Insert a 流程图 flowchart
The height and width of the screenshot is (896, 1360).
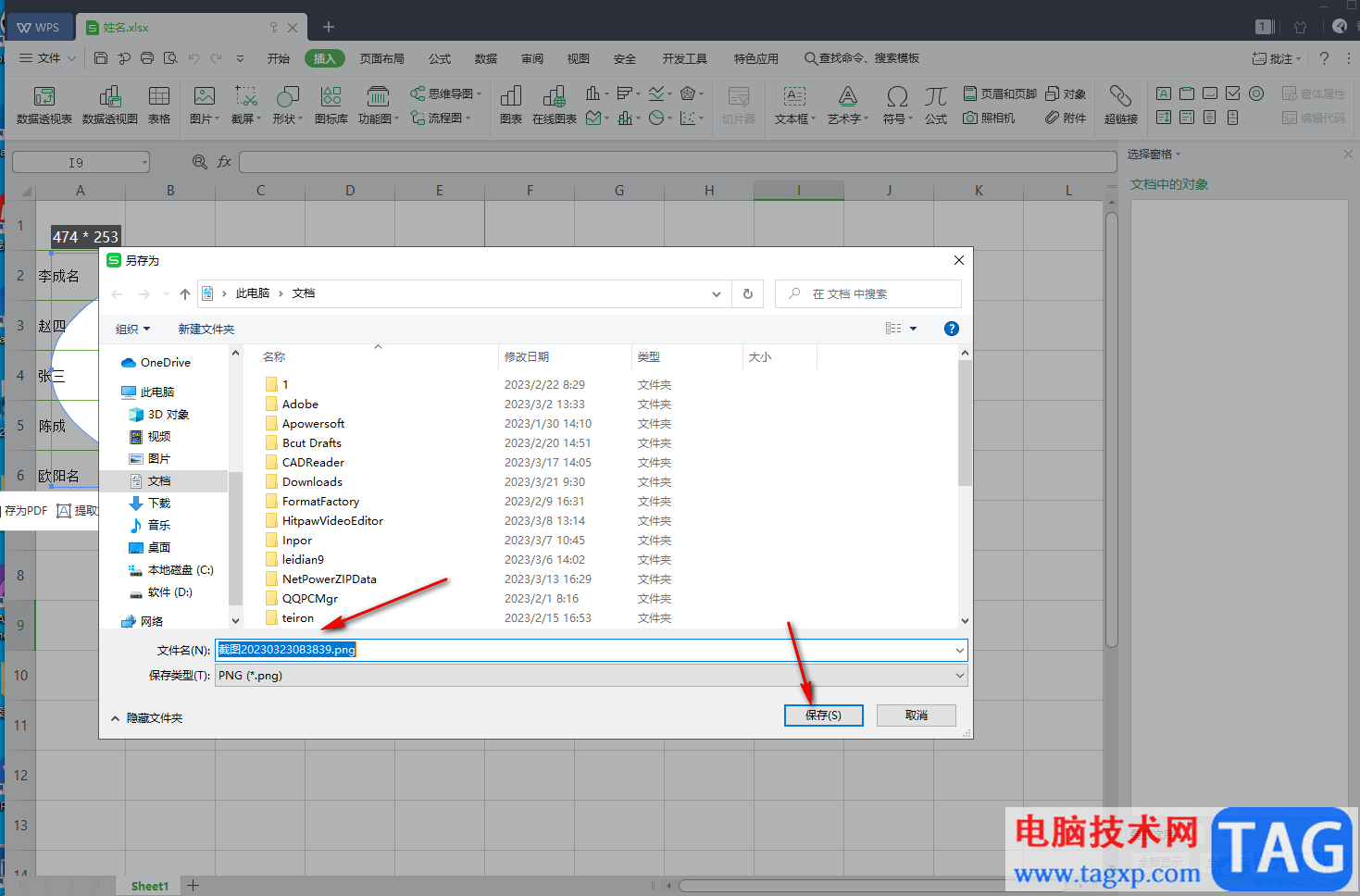[x=440, y=118]
